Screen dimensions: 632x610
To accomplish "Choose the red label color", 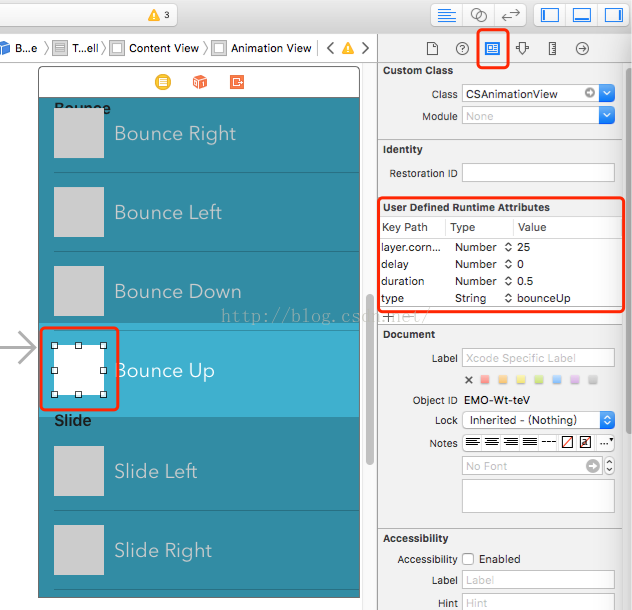I will click(x=485, y=379).
